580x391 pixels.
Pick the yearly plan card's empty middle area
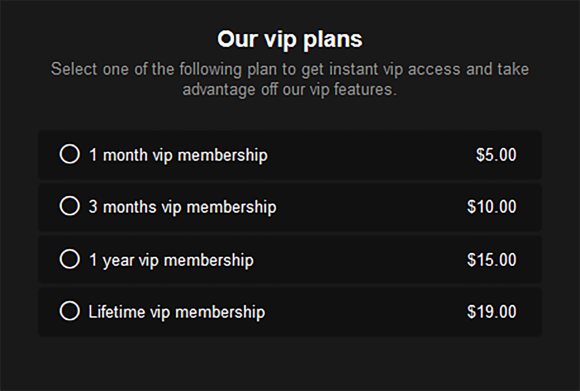[x=359, y=260]
